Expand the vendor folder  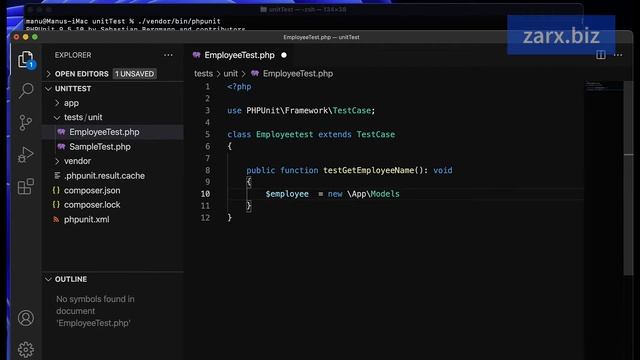pos(57,161)
